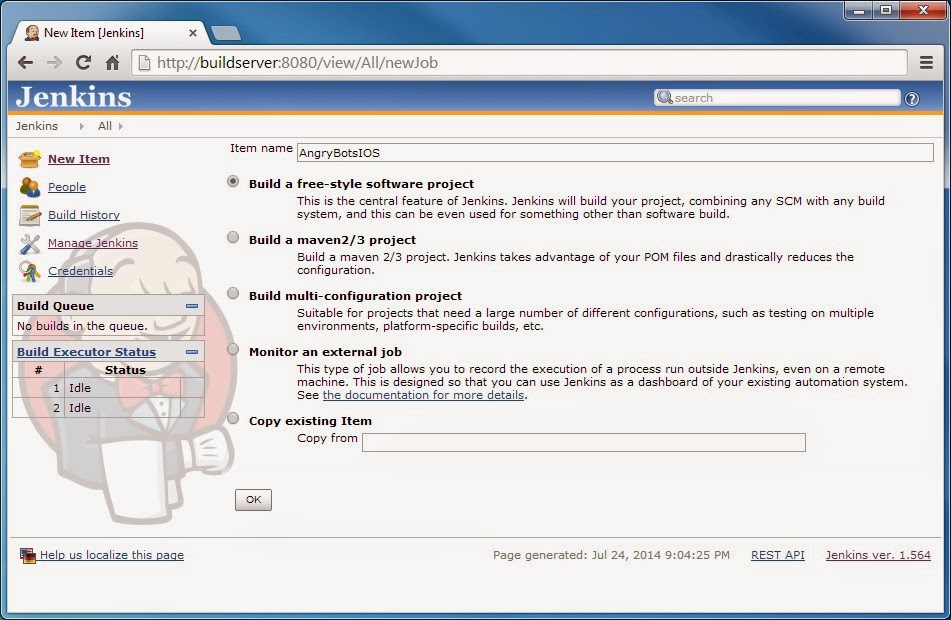The height and width of the screenshot is (620, 951).
Task: Click the localize page flag icon
Action: [x=27, y=555]
